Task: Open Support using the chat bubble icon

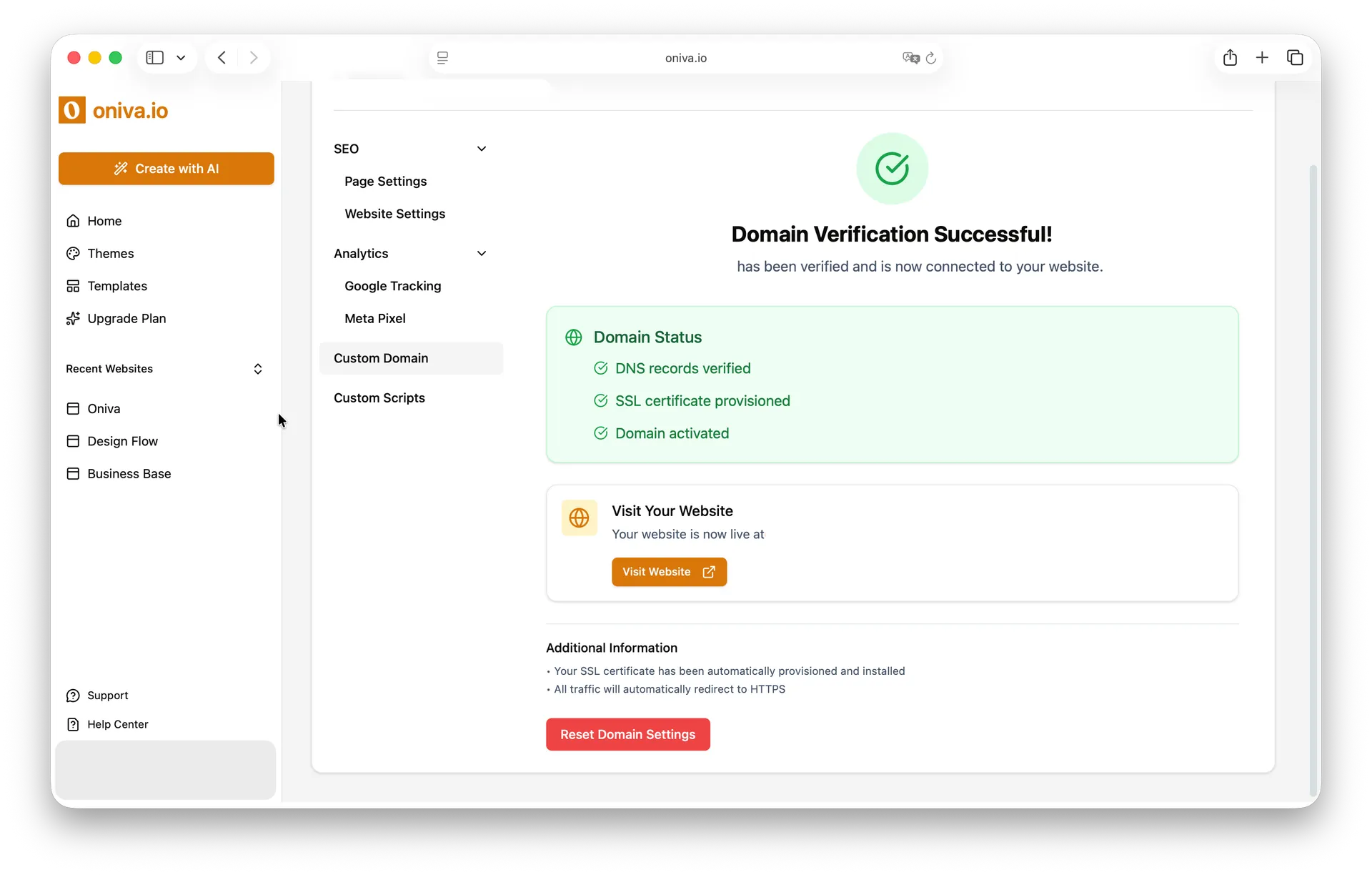Action: point(74,695)
